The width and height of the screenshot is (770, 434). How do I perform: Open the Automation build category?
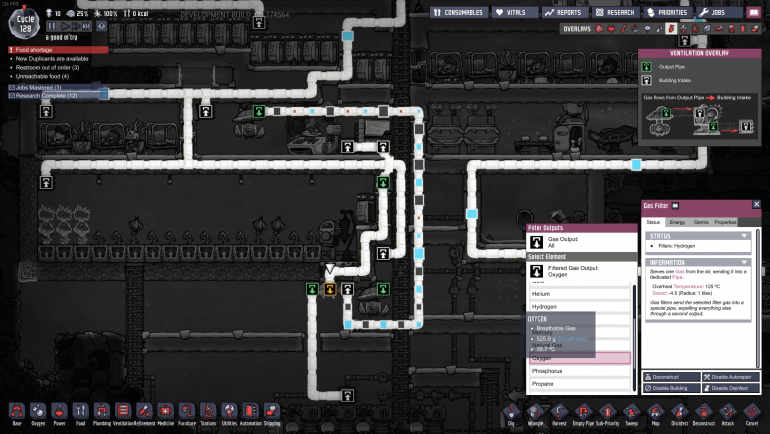click(250, 414)
